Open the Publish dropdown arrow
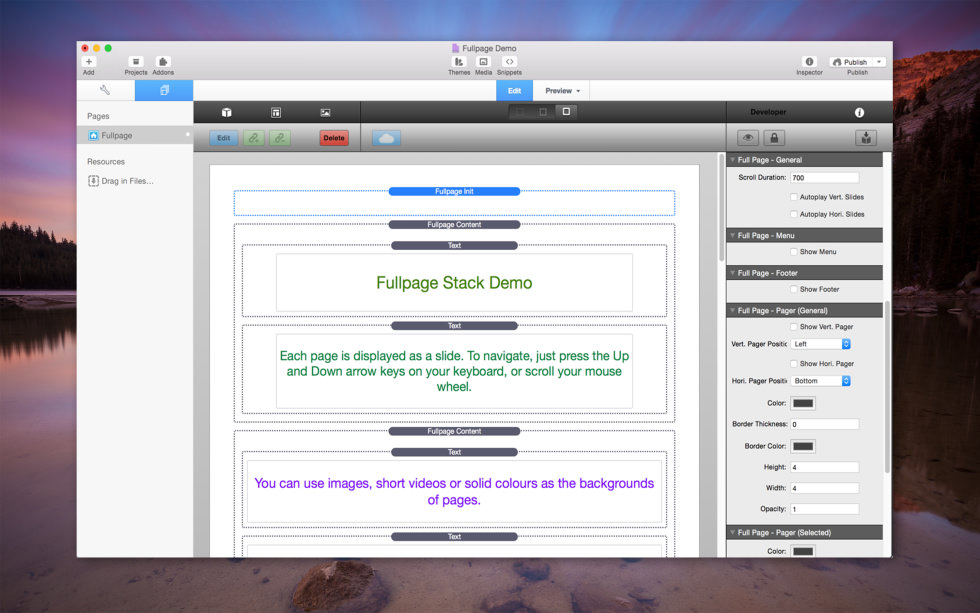This screenshot has width=980, height=613. 879,62
